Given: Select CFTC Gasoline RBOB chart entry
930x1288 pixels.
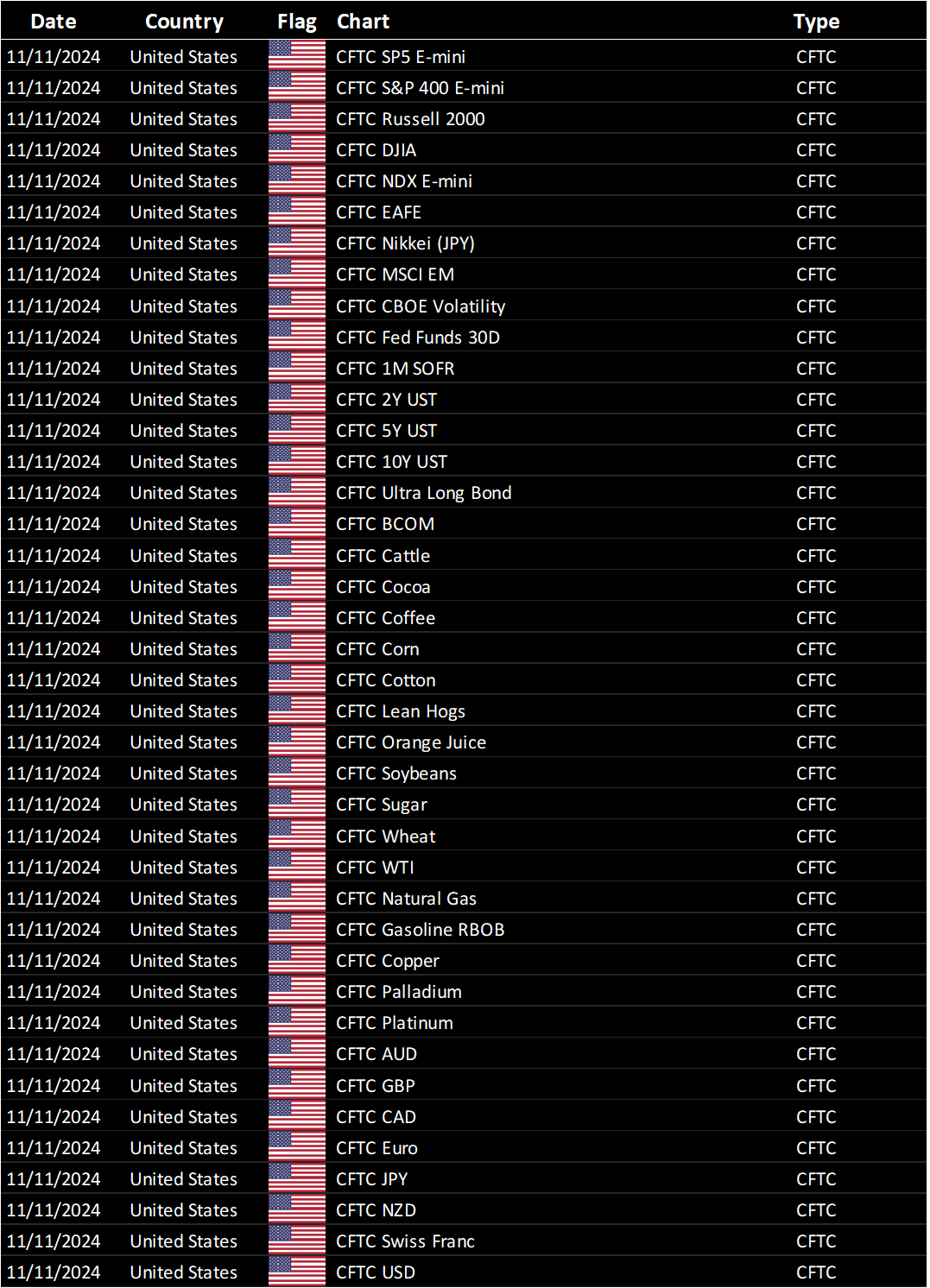Looking at the screenshot, I should point(421,929).
